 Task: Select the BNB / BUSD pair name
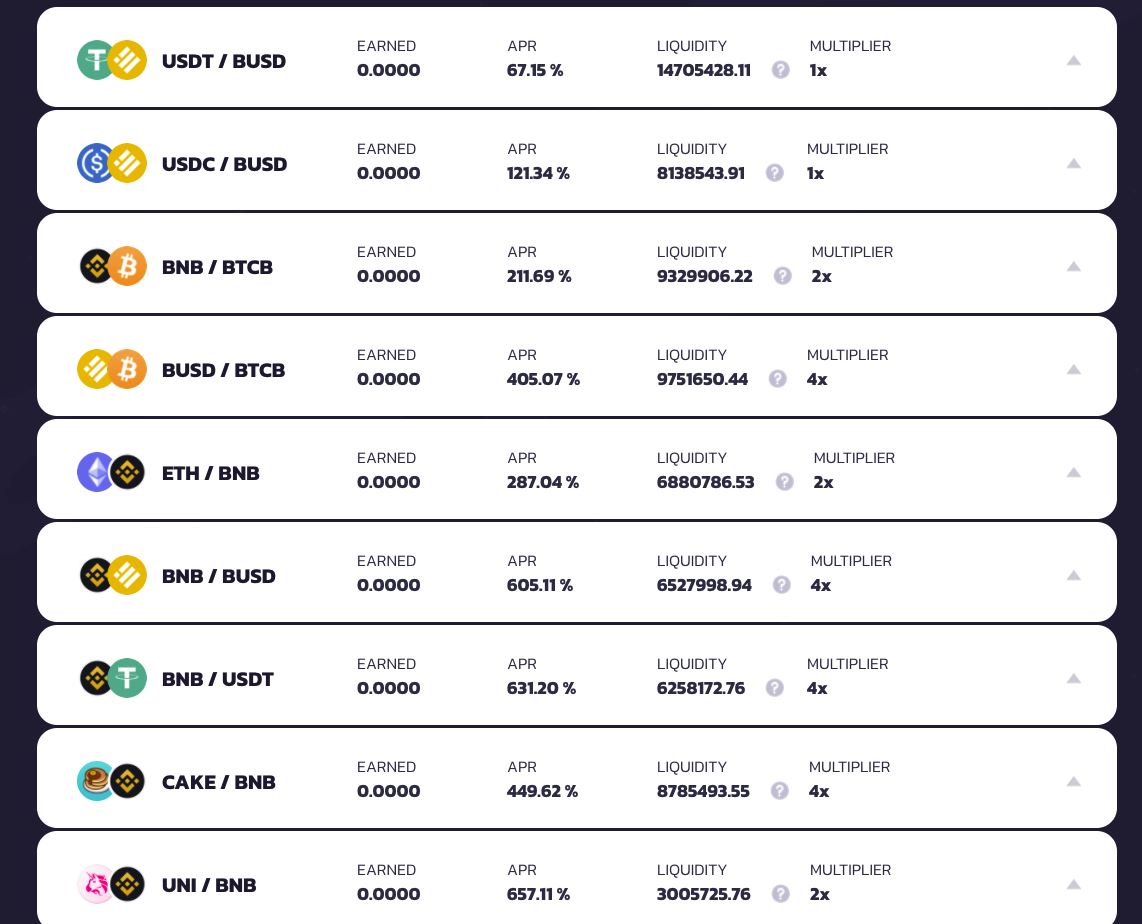coord(218,576)
